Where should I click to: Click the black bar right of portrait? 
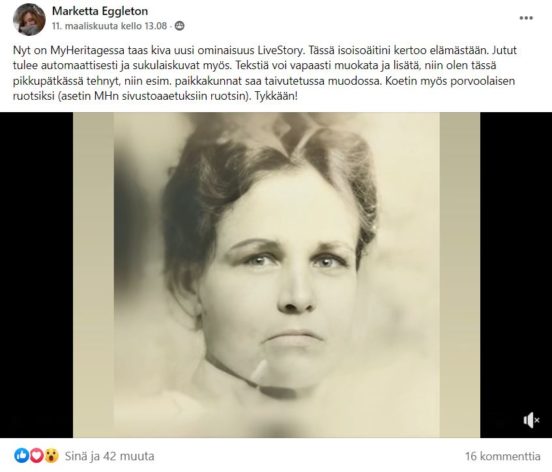516,275
